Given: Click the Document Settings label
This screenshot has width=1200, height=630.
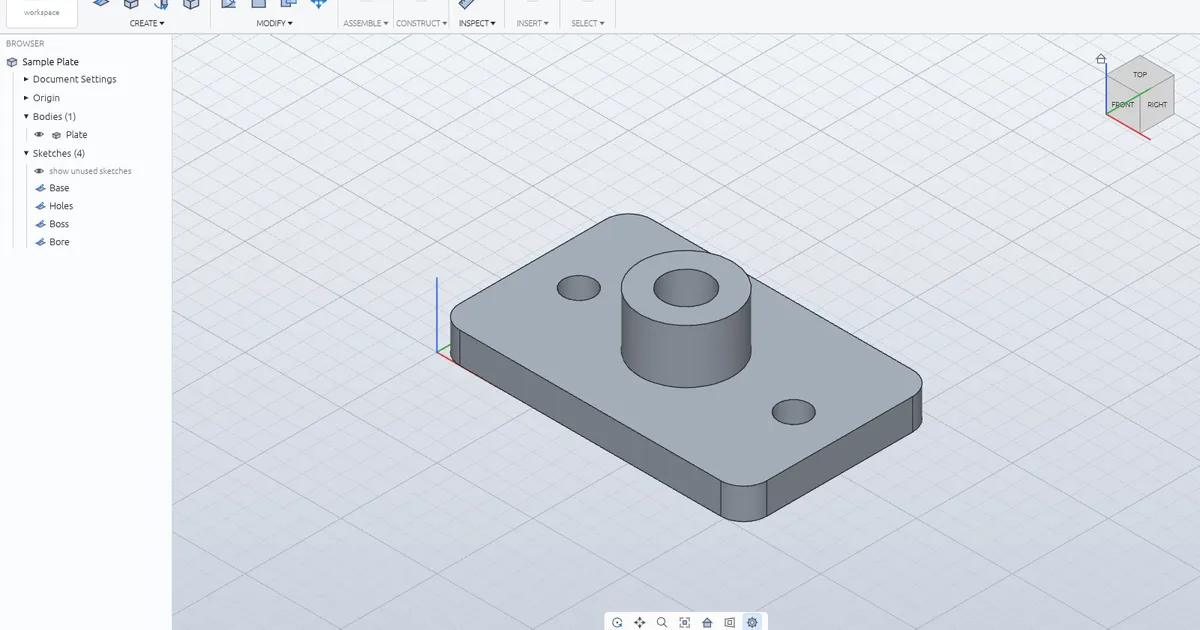Looking at the screenshot, I should (74, 79).
